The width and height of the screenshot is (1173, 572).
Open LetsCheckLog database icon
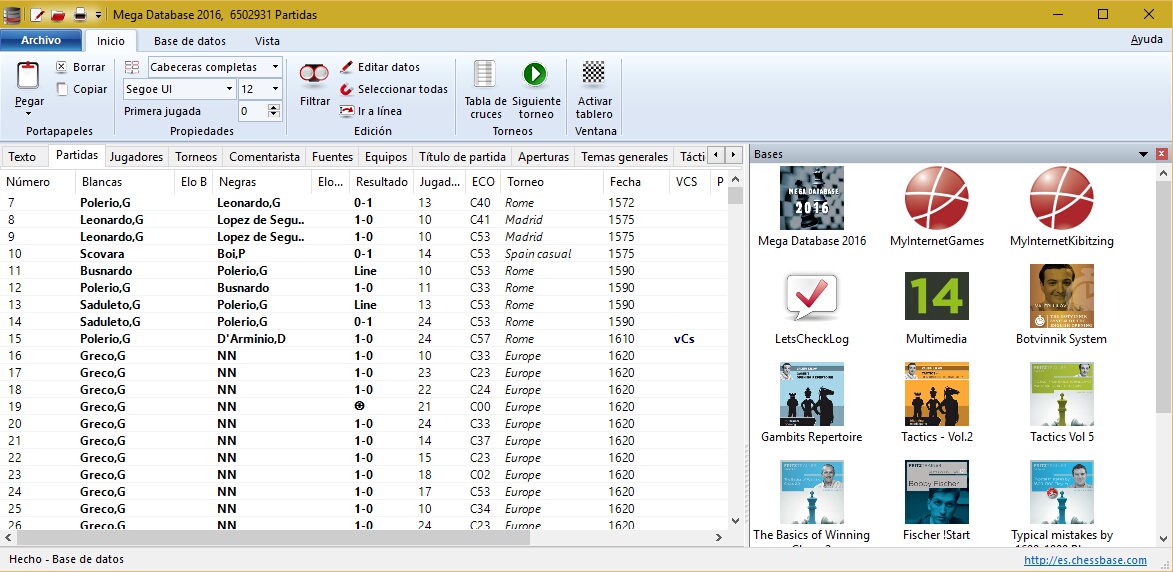(812, 297)
